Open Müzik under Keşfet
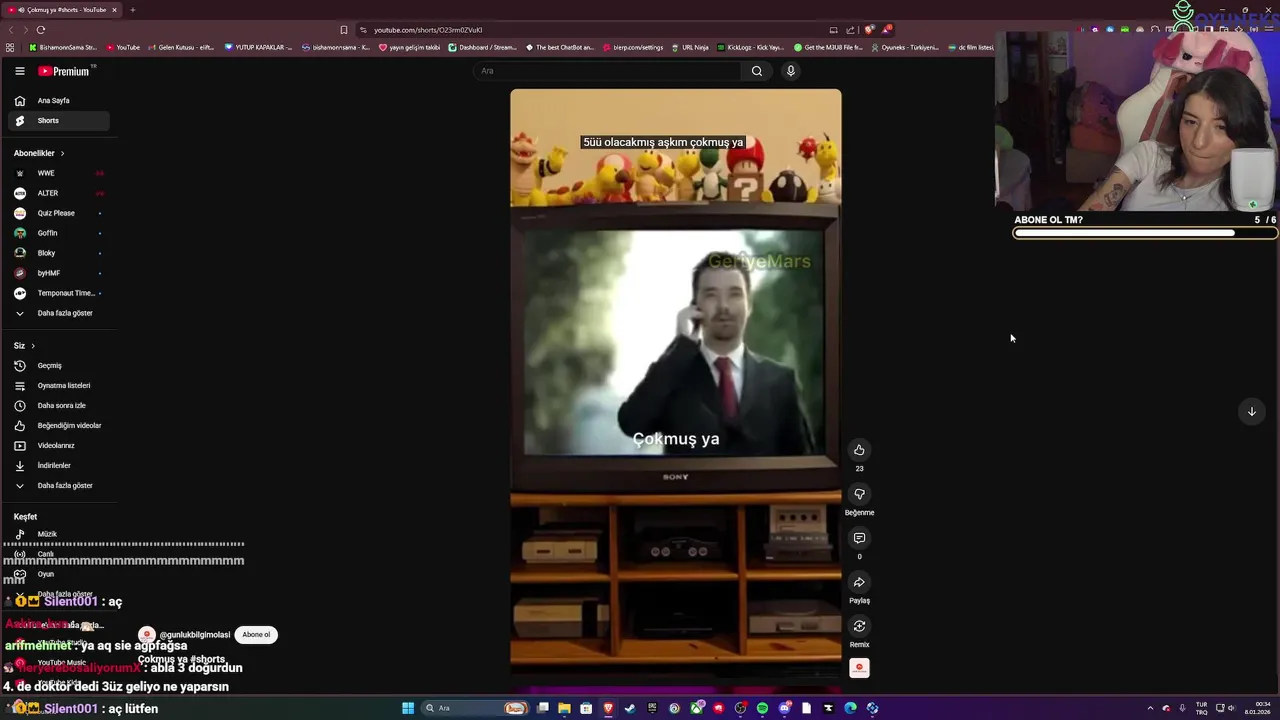 click(x=59, y=534)
